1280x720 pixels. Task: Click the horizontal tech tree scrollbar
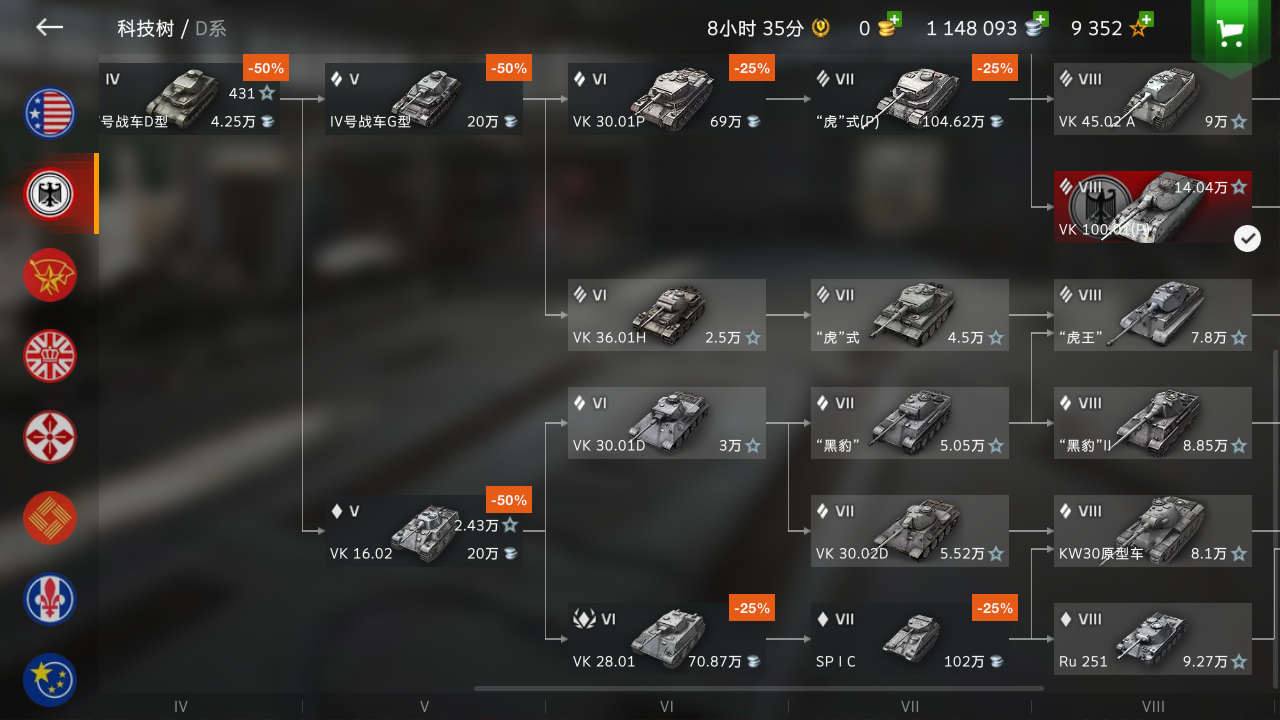(x=759, y=688)
